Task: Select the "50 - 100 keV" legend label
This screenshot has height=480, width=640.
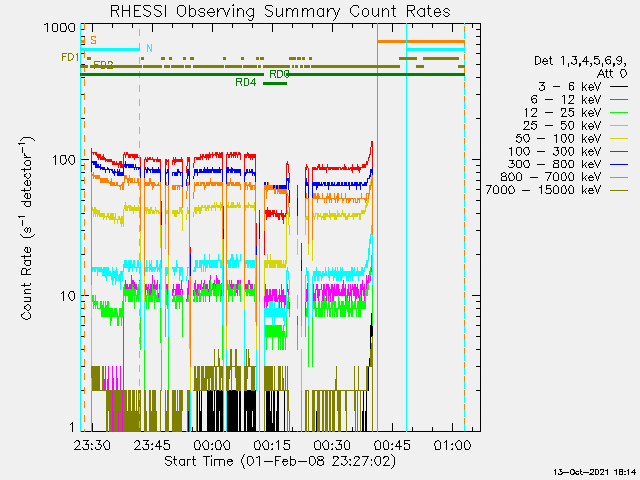Action: [558, 138]
